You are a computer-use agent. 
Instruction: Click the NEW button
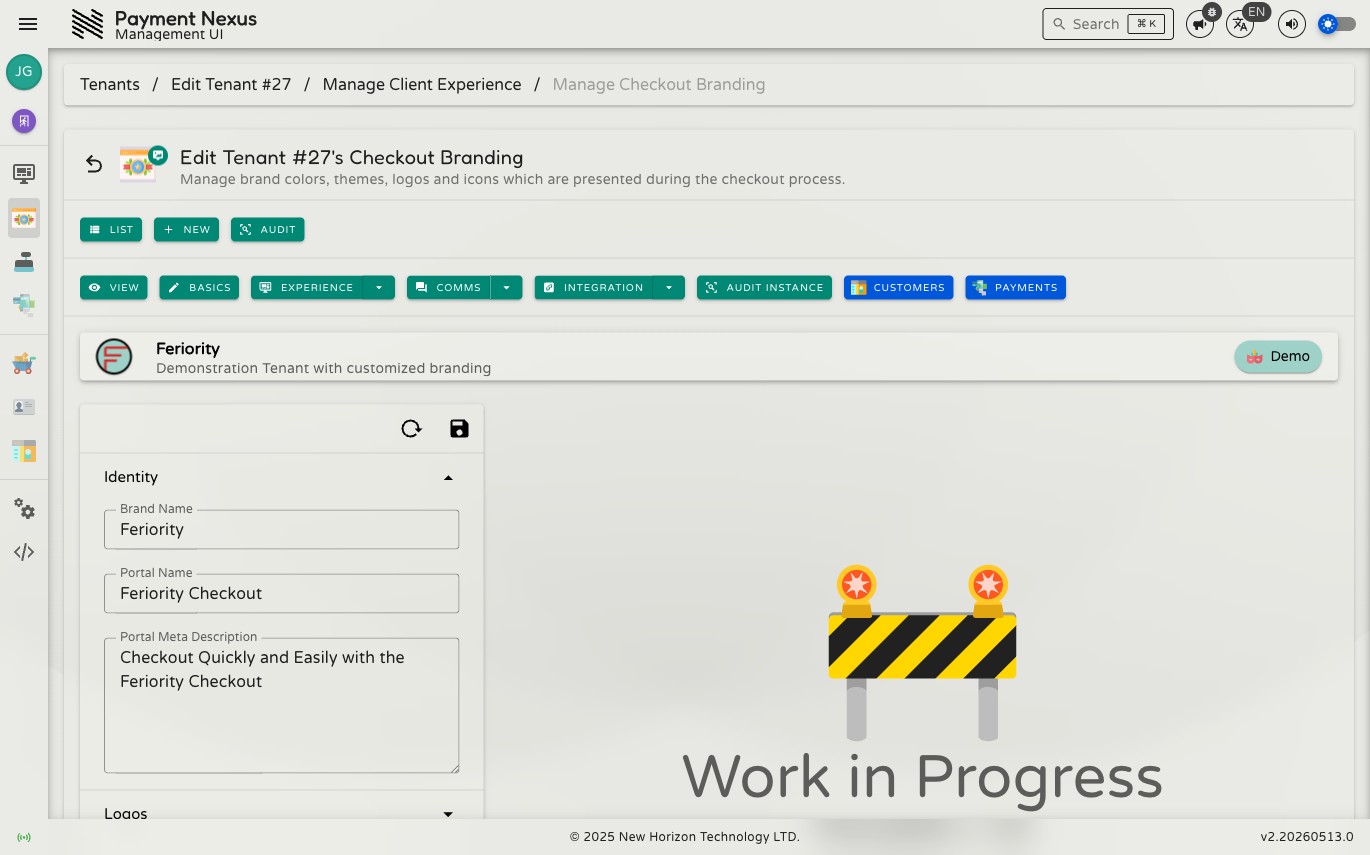tap(186, 230)
